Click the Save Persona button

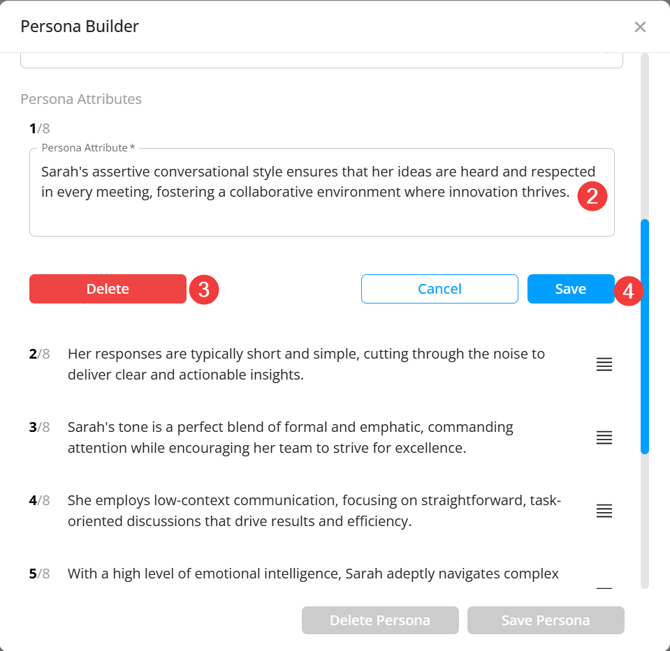point(545,620)
